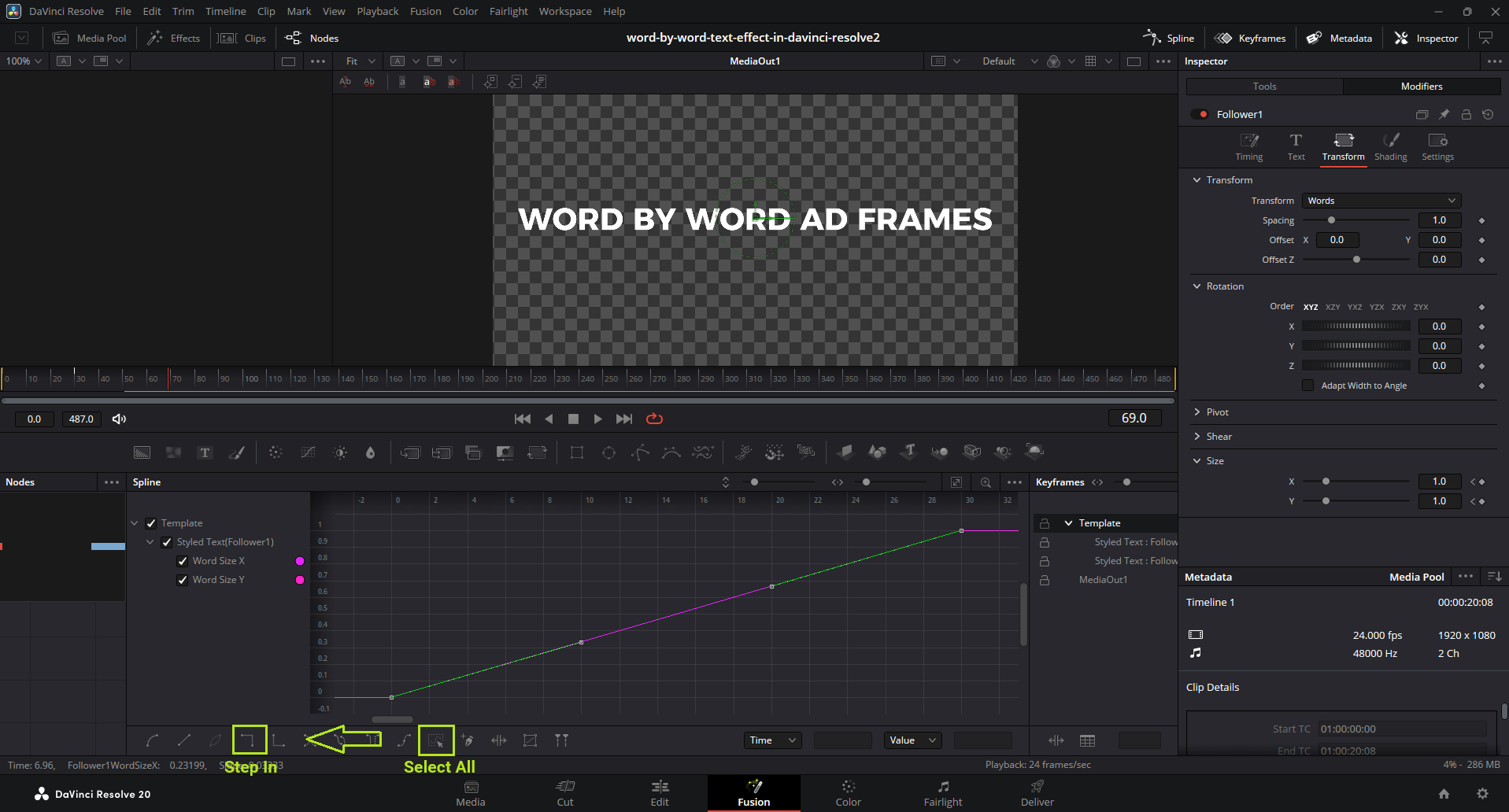Click the Step In spline tool icon

coord(249,740)
